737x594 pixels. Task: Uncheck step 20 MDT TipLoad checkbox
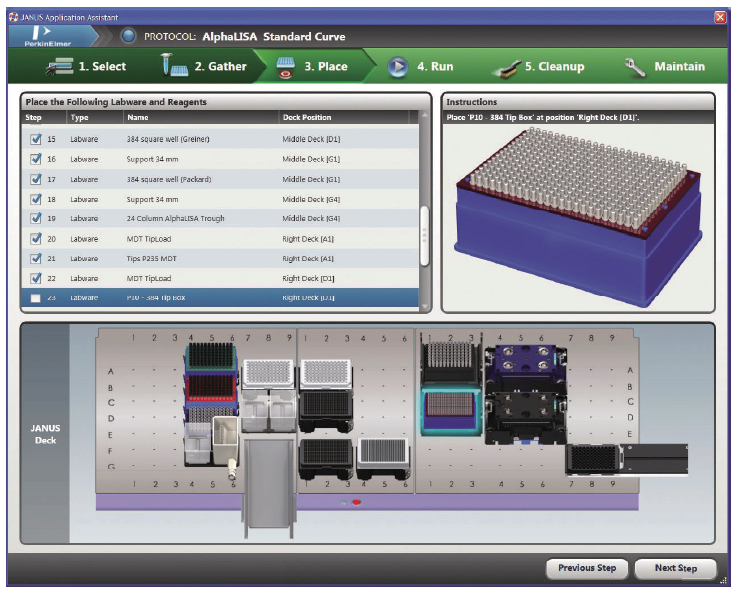(35, 238)
